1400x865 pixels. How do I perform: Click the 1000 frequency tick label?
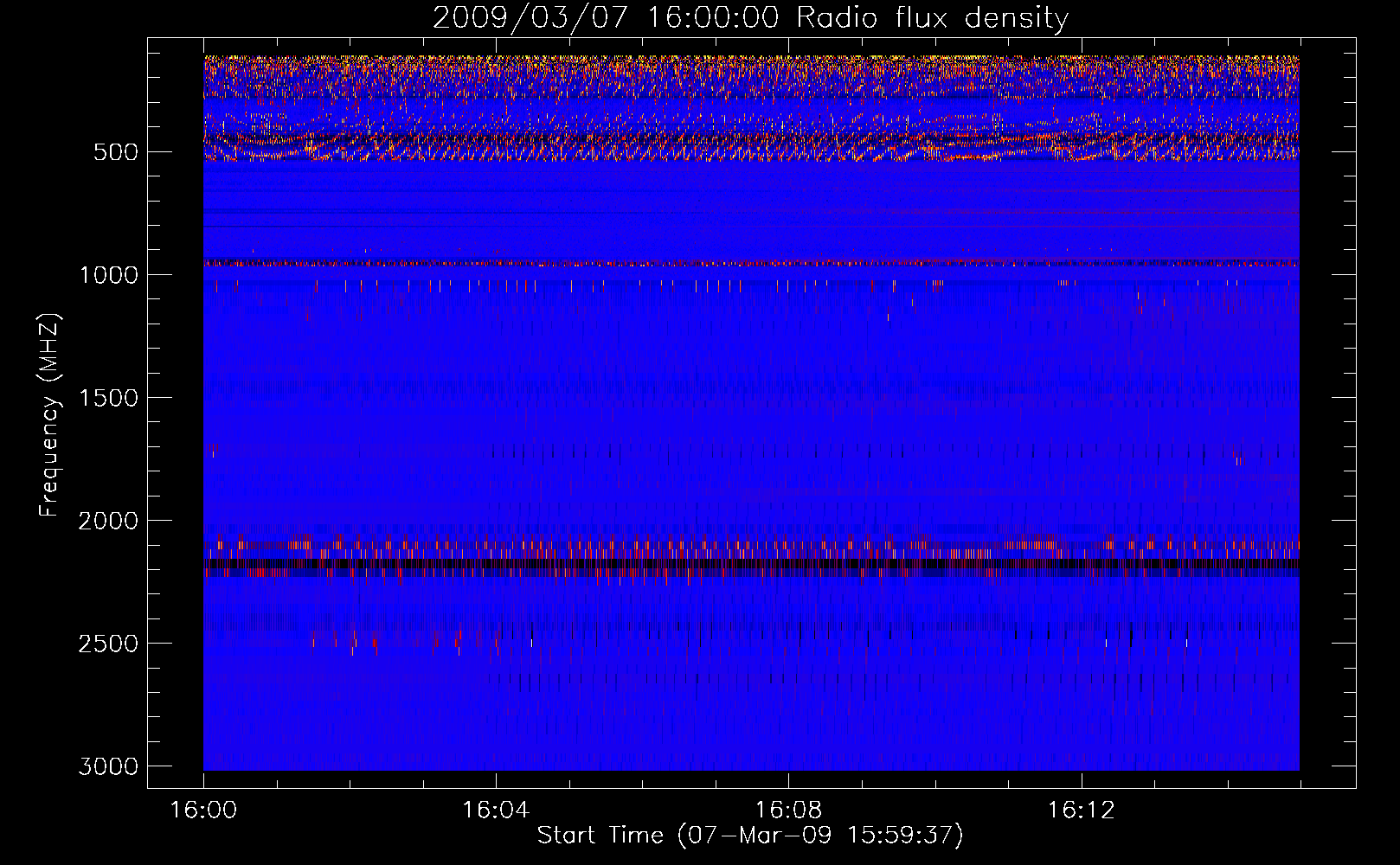click(x=108, y=275)
